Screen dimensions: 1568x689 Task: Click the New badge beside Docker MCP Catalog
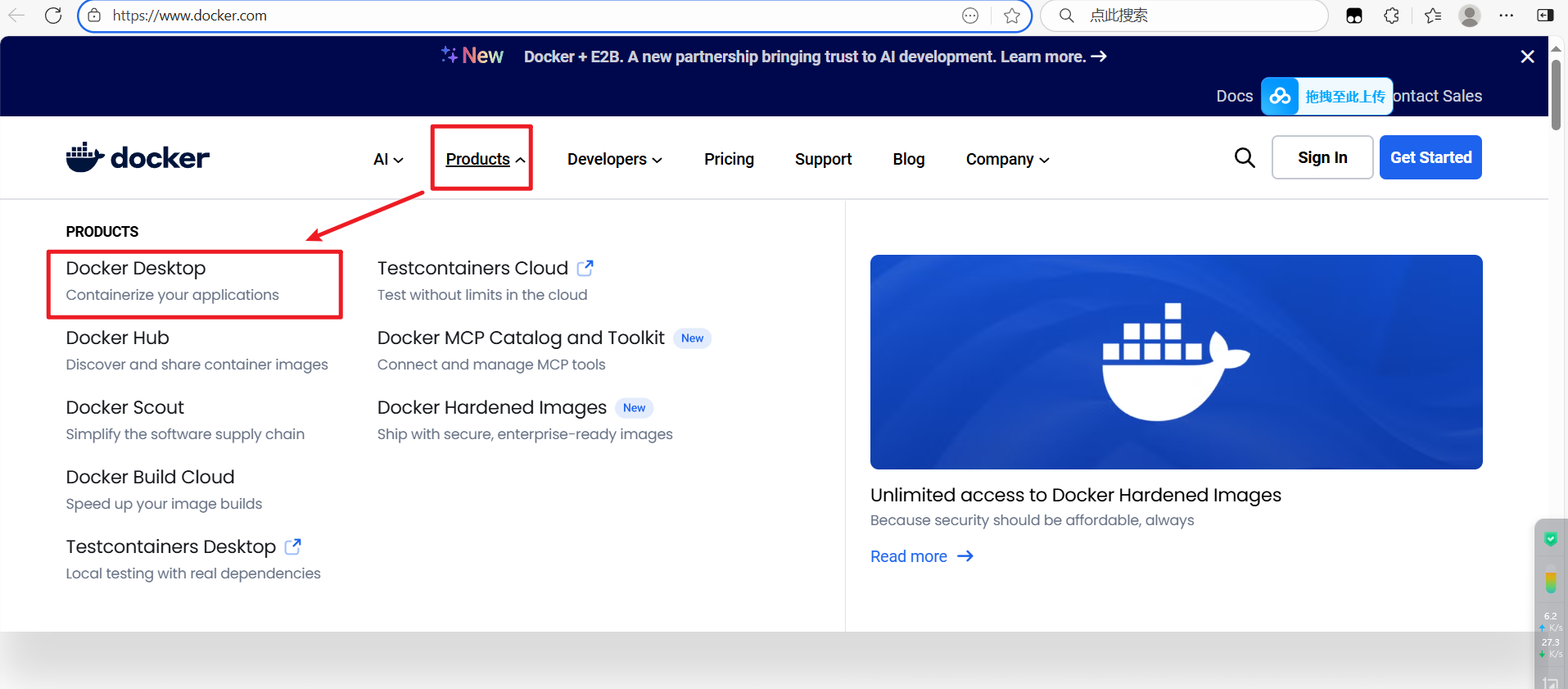coord(692,338)
